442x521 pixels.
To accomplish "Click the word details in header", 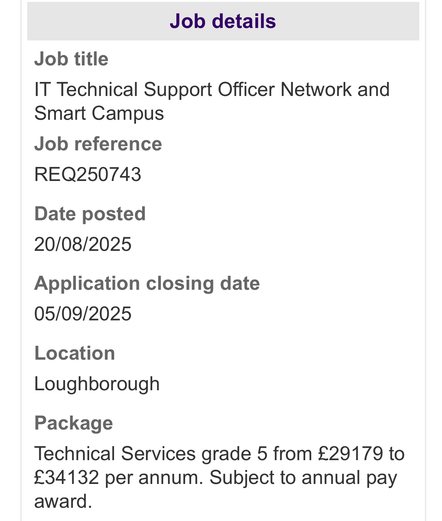I will pyautogui.click(x=244, y=21).
